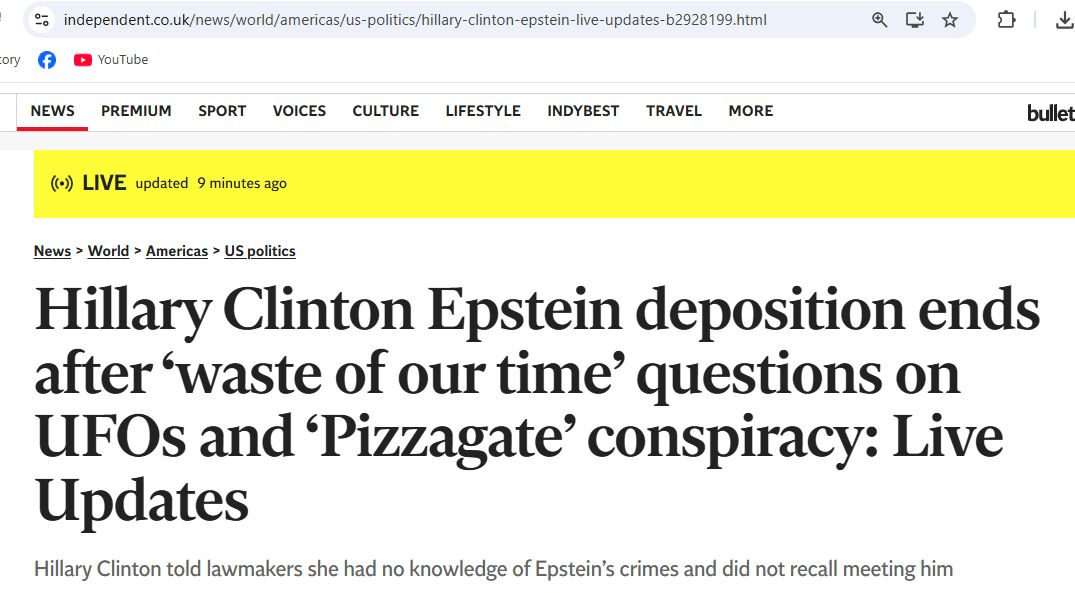Go to the SPORT section

(222, 111)
